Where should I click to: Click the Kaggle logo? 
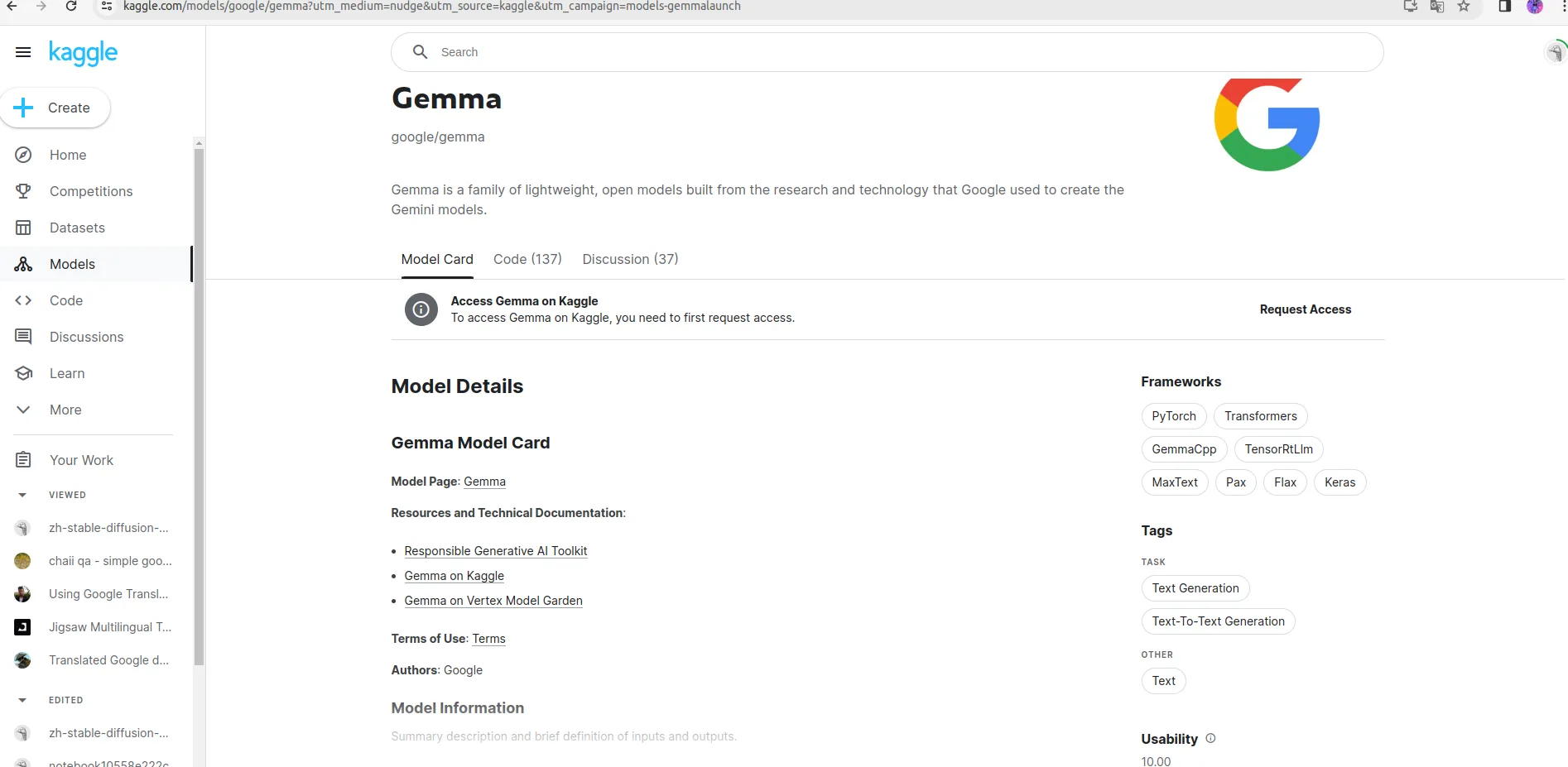[83, 53]
